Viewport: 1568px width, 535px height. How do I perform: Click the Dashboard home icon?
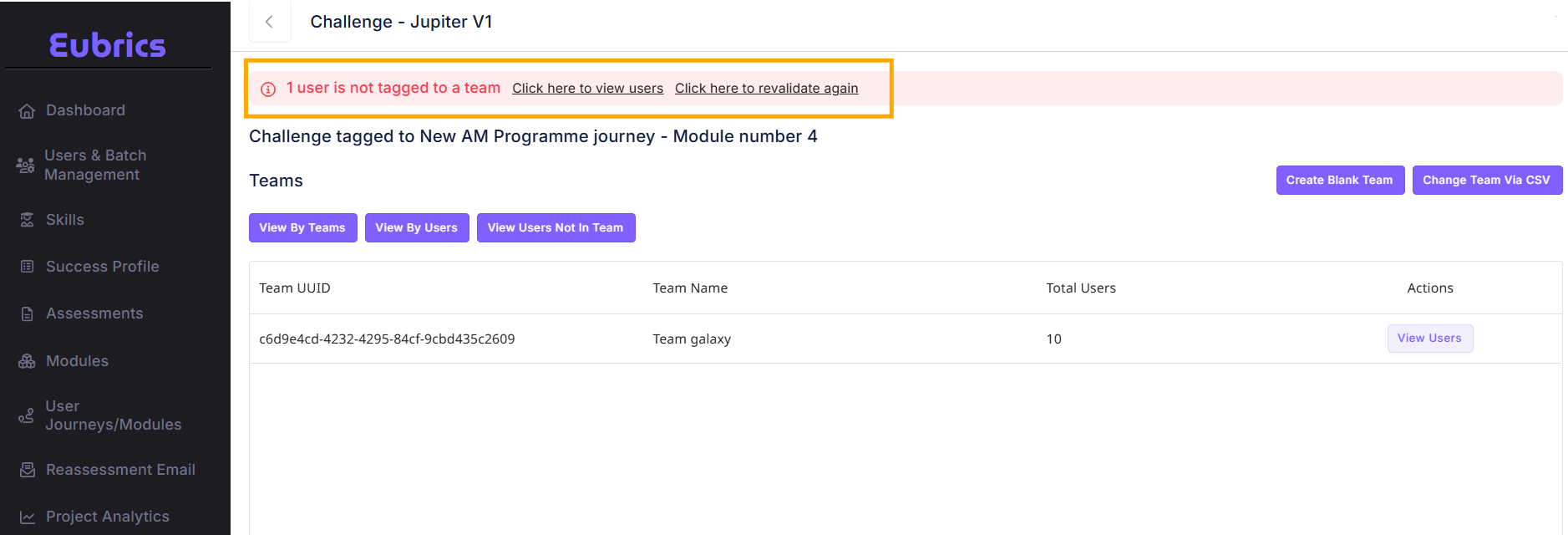(x=27, y=111)
